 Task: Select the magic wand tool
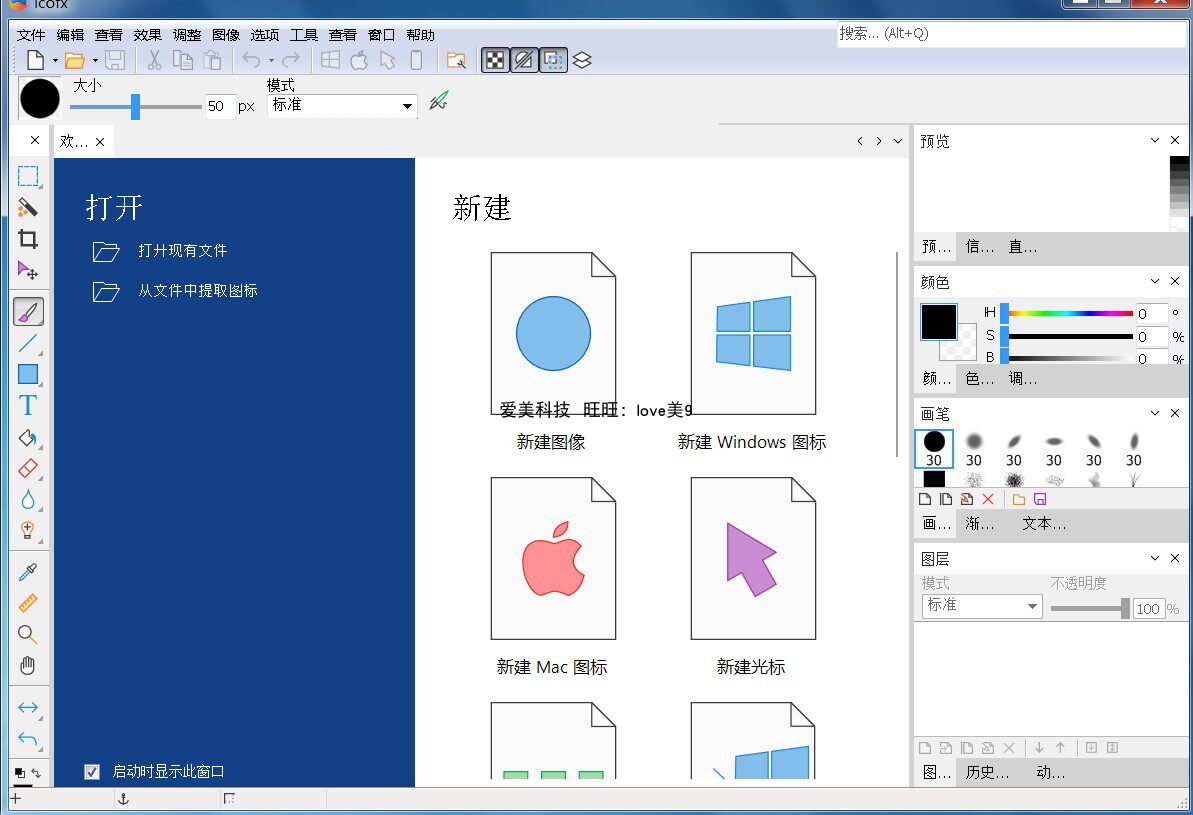[x=28, y=208]
